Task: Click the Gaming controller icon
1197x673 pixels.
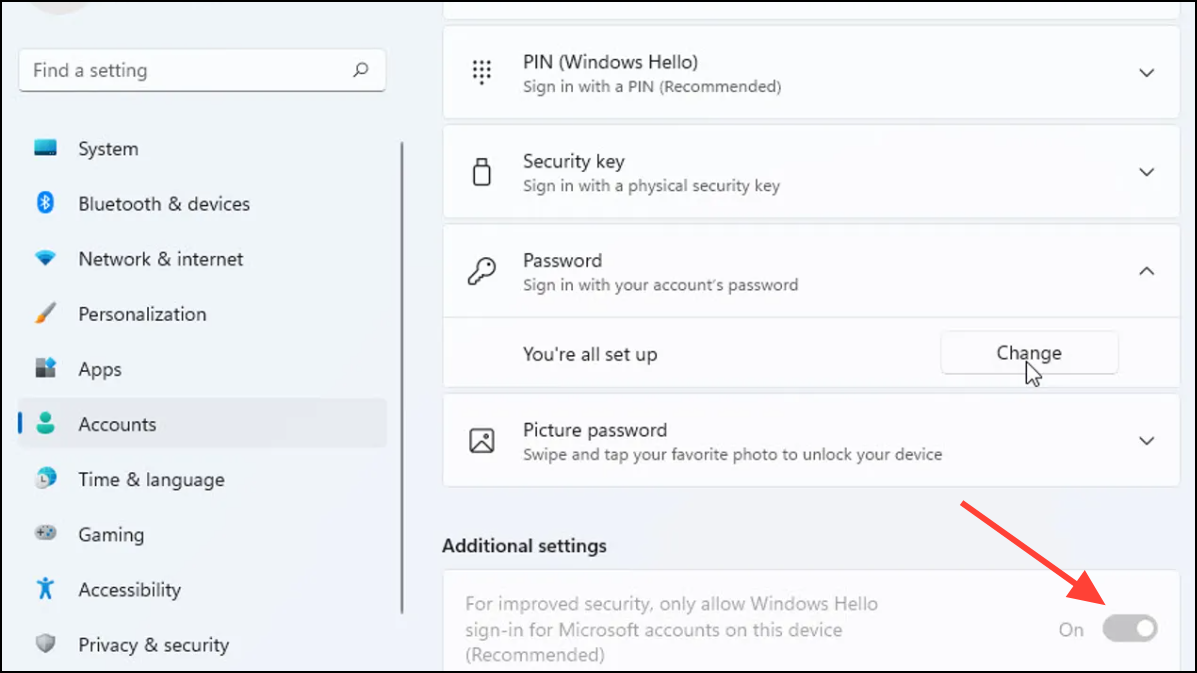Action: click(46, 534)
